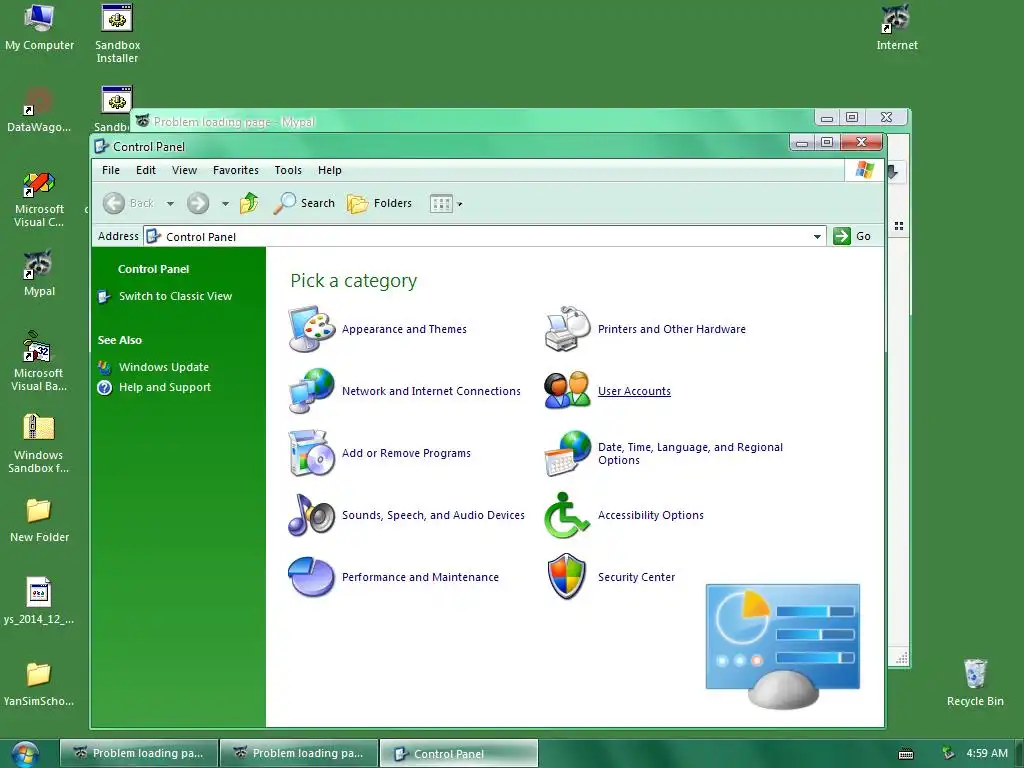Click the Appearance and Themes text link
Image resolution: width=1024 pixels, height=768 pixels.
click(404, 329)
